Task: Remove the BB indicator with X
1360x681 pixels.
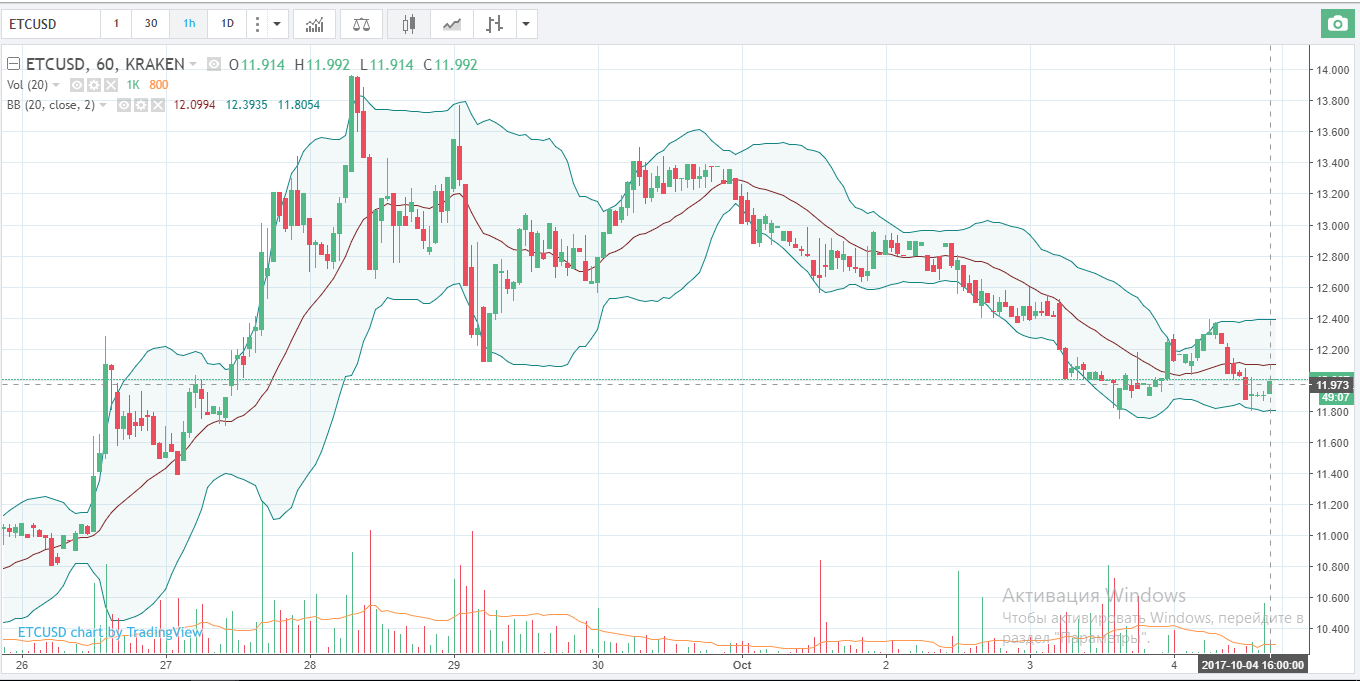Action: 157,105
